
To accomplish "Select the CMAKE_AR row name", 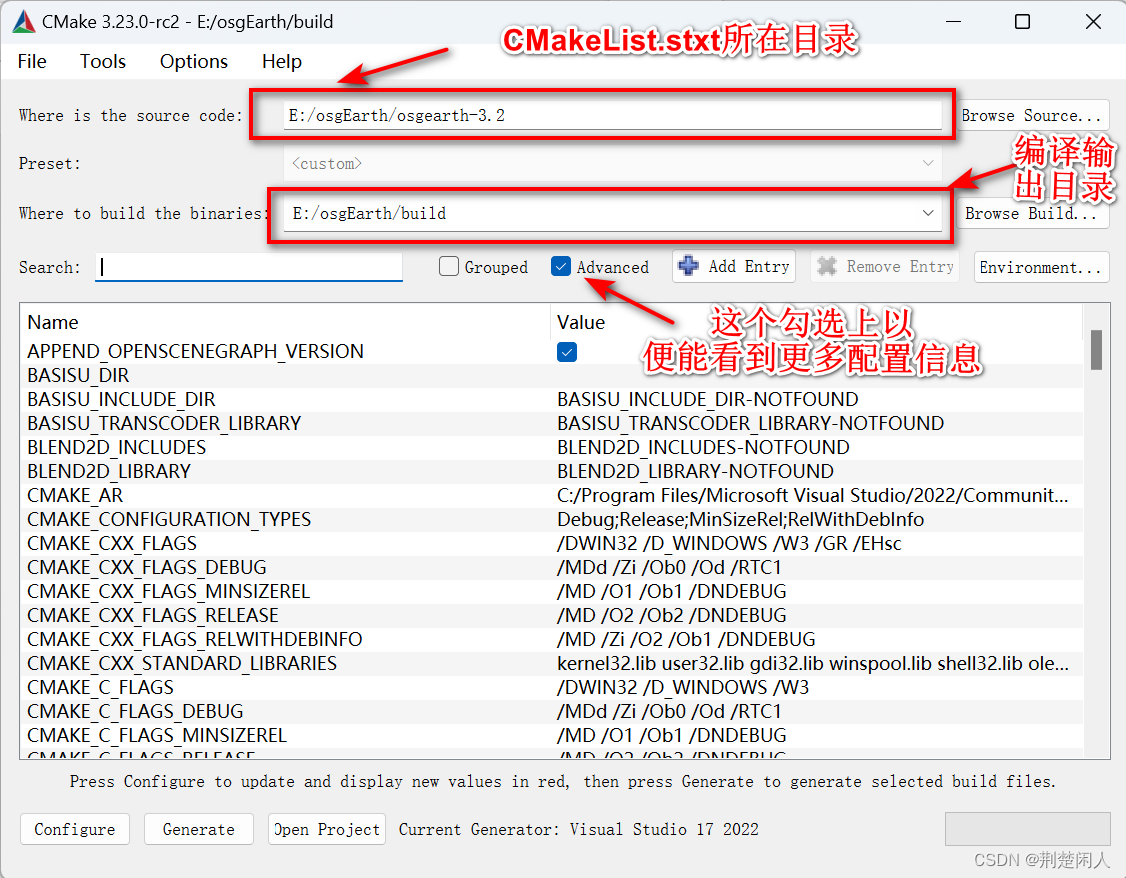I will [75, 495].
